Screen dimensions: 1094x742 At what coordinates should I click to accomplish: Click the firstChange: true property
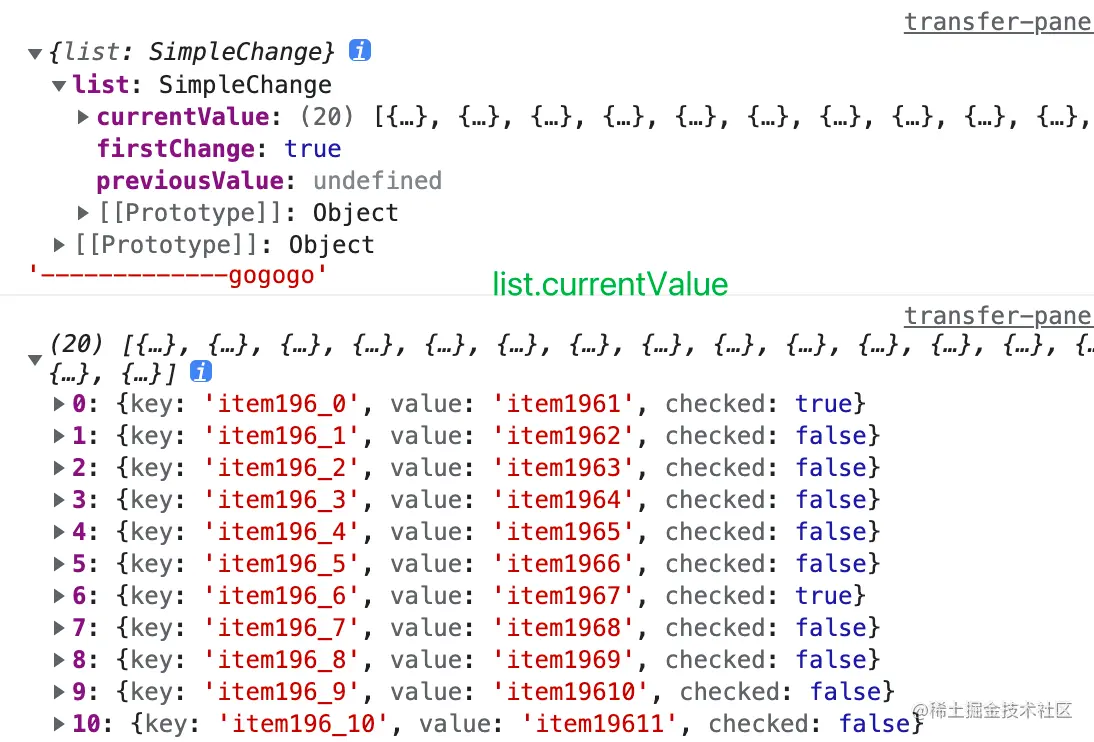click(218, 149)
